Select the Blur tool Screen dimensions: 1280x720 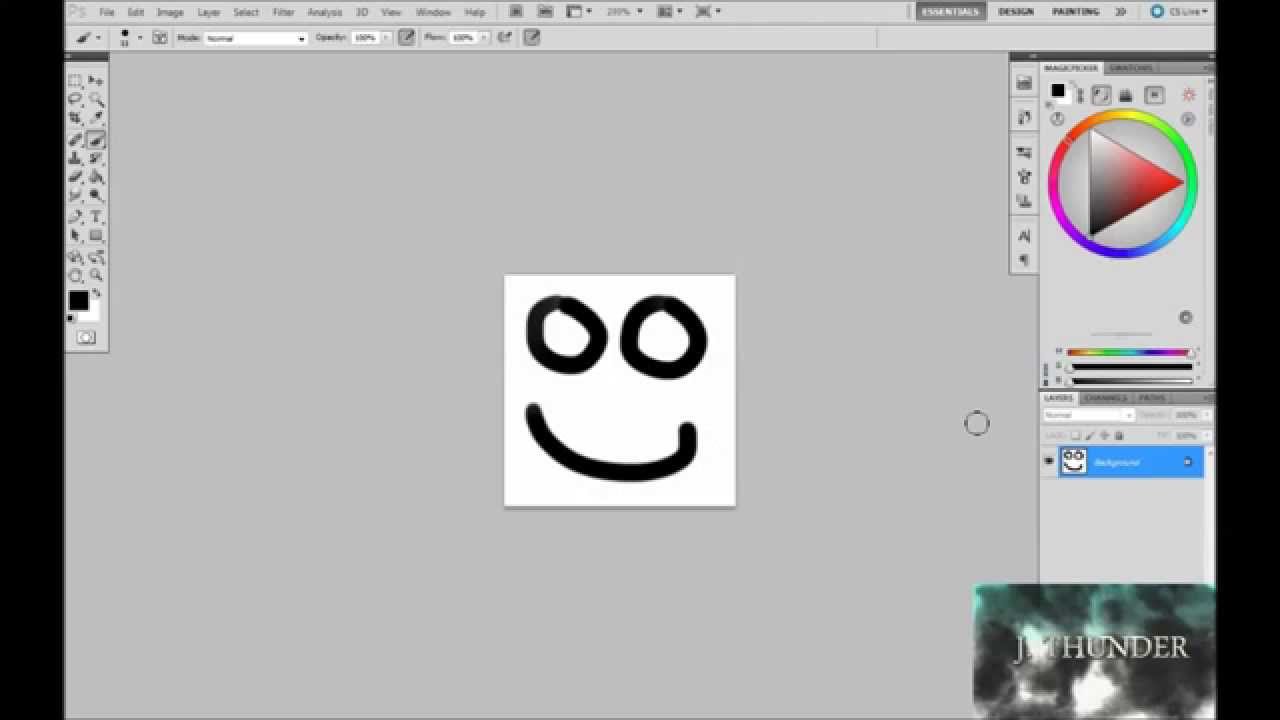pyautogui.click(x=75, y=196)
